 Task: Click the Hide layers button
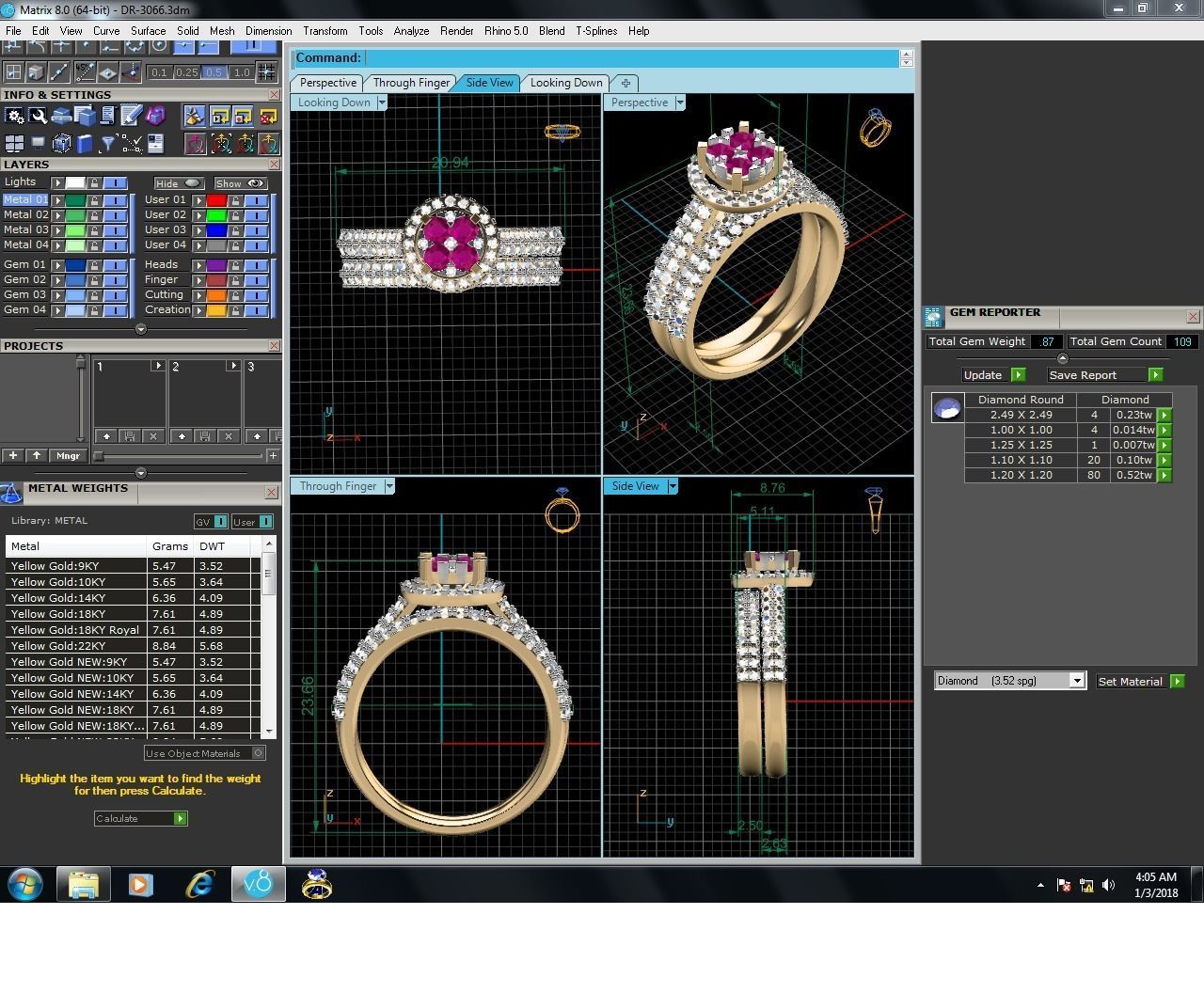(179, 183)
